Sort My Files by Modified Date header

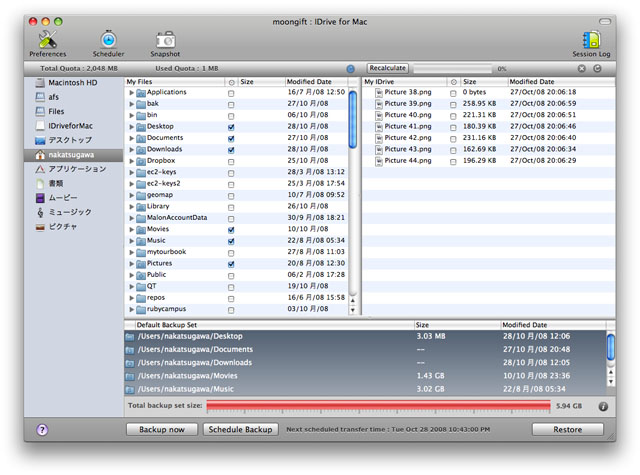click(318, 82)
